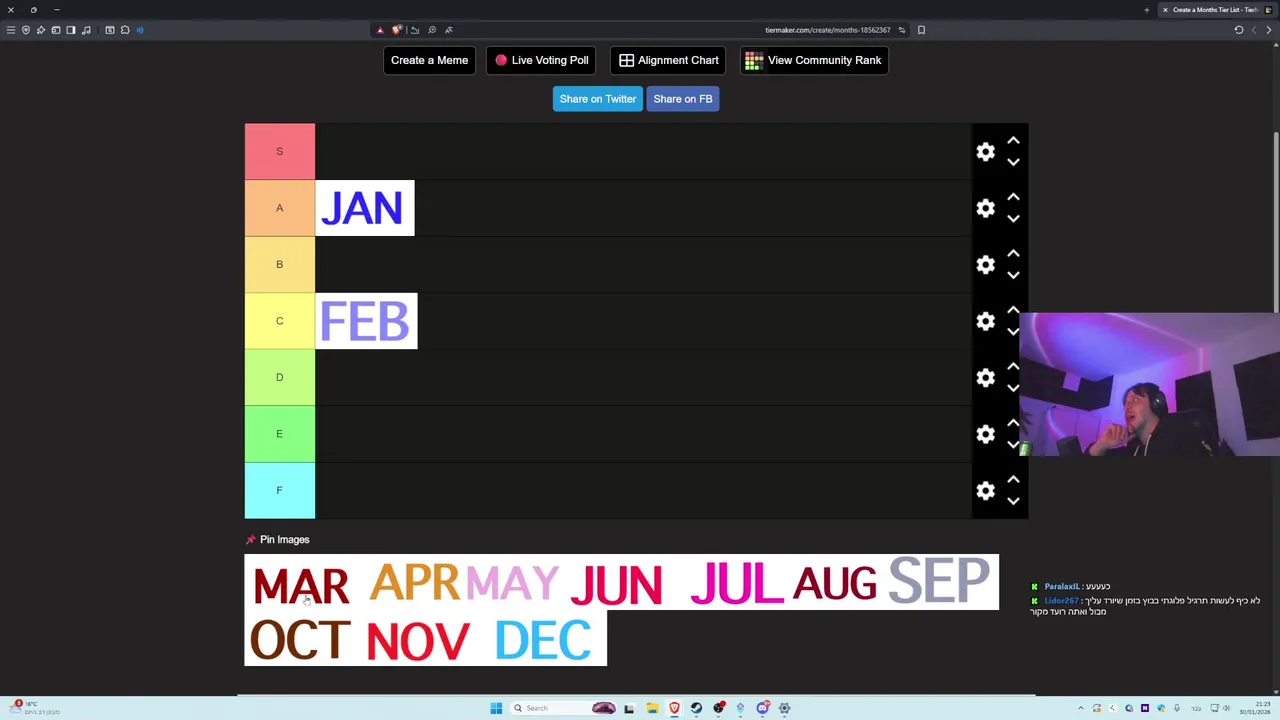
Task: Select the JAN image in A tier
Action: pyautogui.click(x=365, y=208)
